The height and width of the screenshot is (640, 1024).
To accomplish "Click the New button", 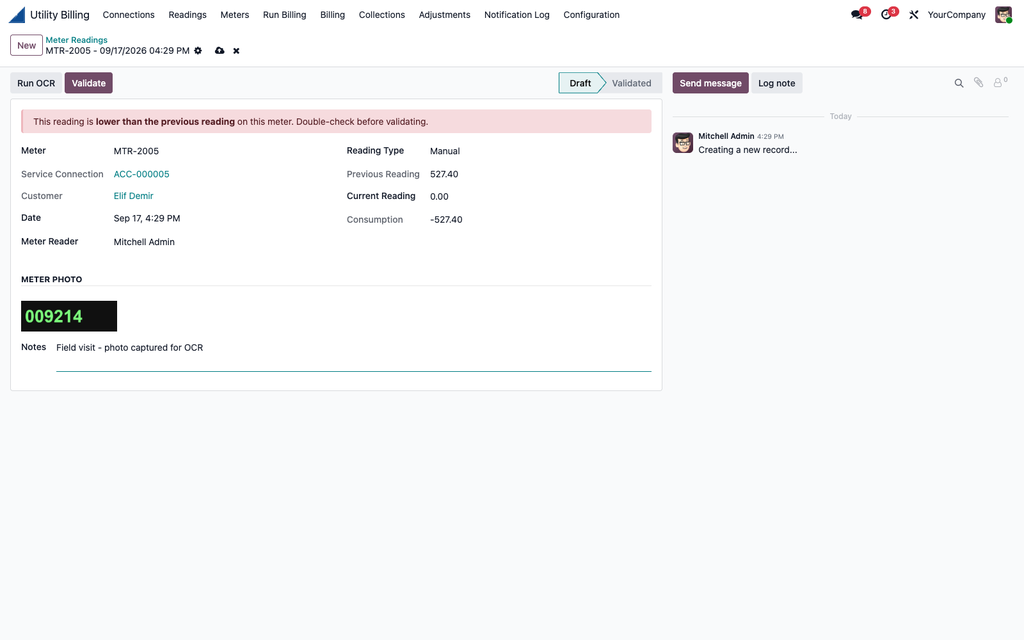I will pyautogui.click(x=27, y=45).
